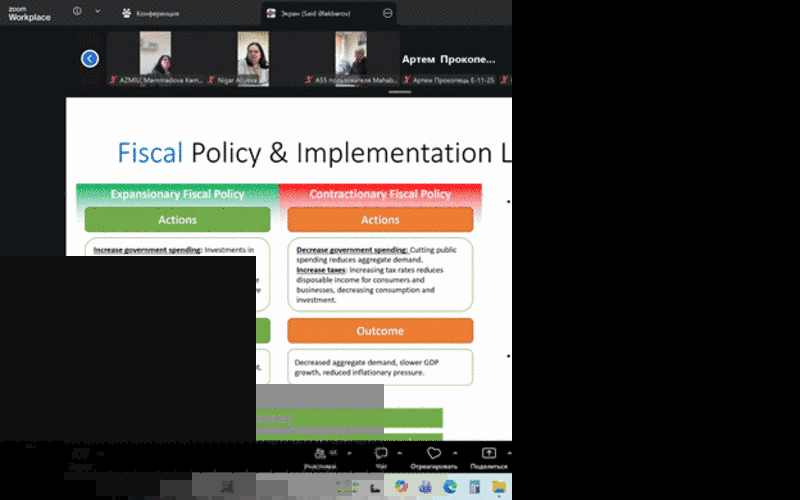Viewport: 800px width, 500px height.
Task: Click the Share screen (Поделиться) icon
Action: pos(488,454)
